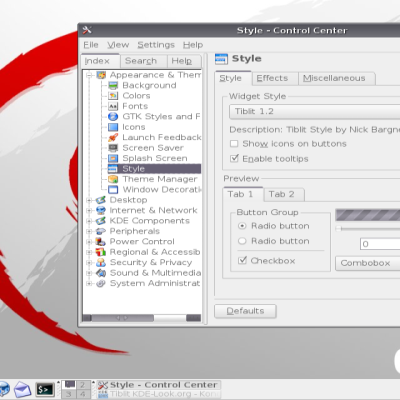Viewport: 400px width, 400px height.
Task: Select the first Radio button in preview
Action: point(242,226)
